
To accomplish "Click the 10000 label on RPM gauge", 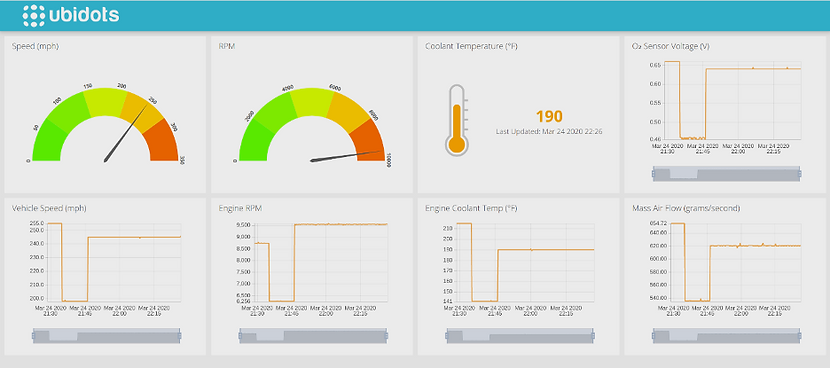I will 389,160.
